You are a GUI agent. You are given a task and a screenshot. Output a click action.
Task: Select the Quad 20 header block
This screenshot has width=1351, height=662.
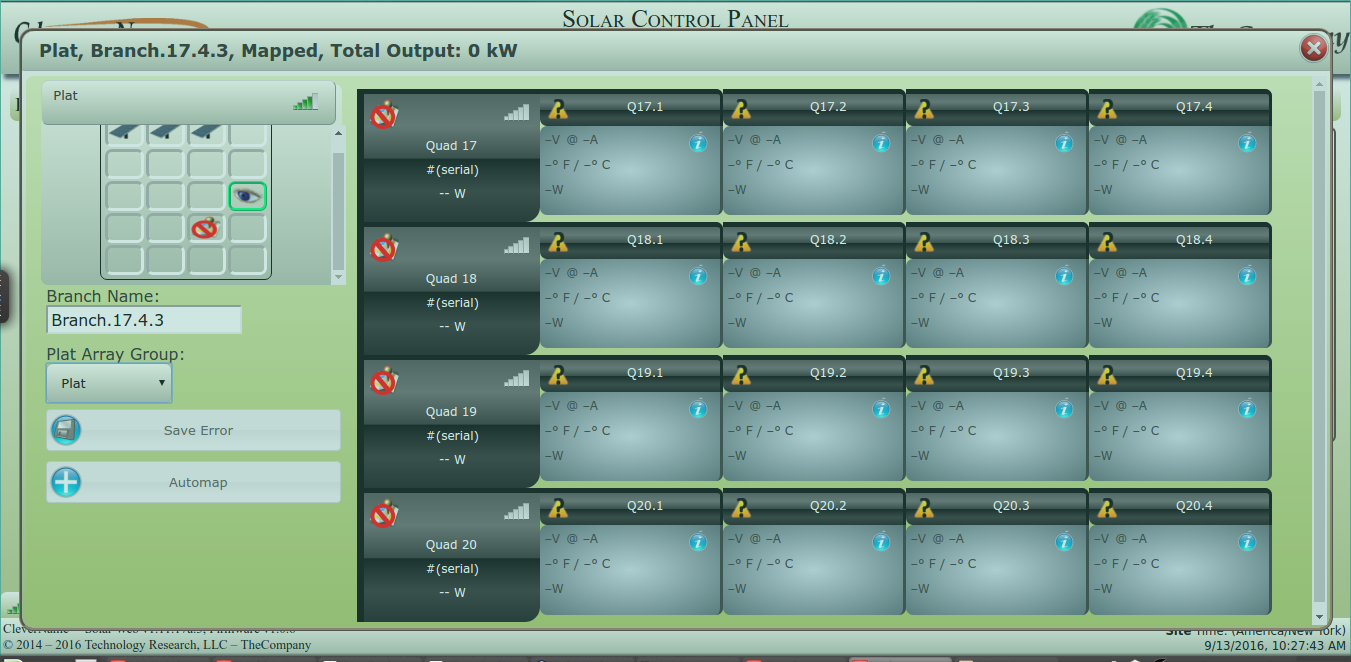(x=451, y=555)
